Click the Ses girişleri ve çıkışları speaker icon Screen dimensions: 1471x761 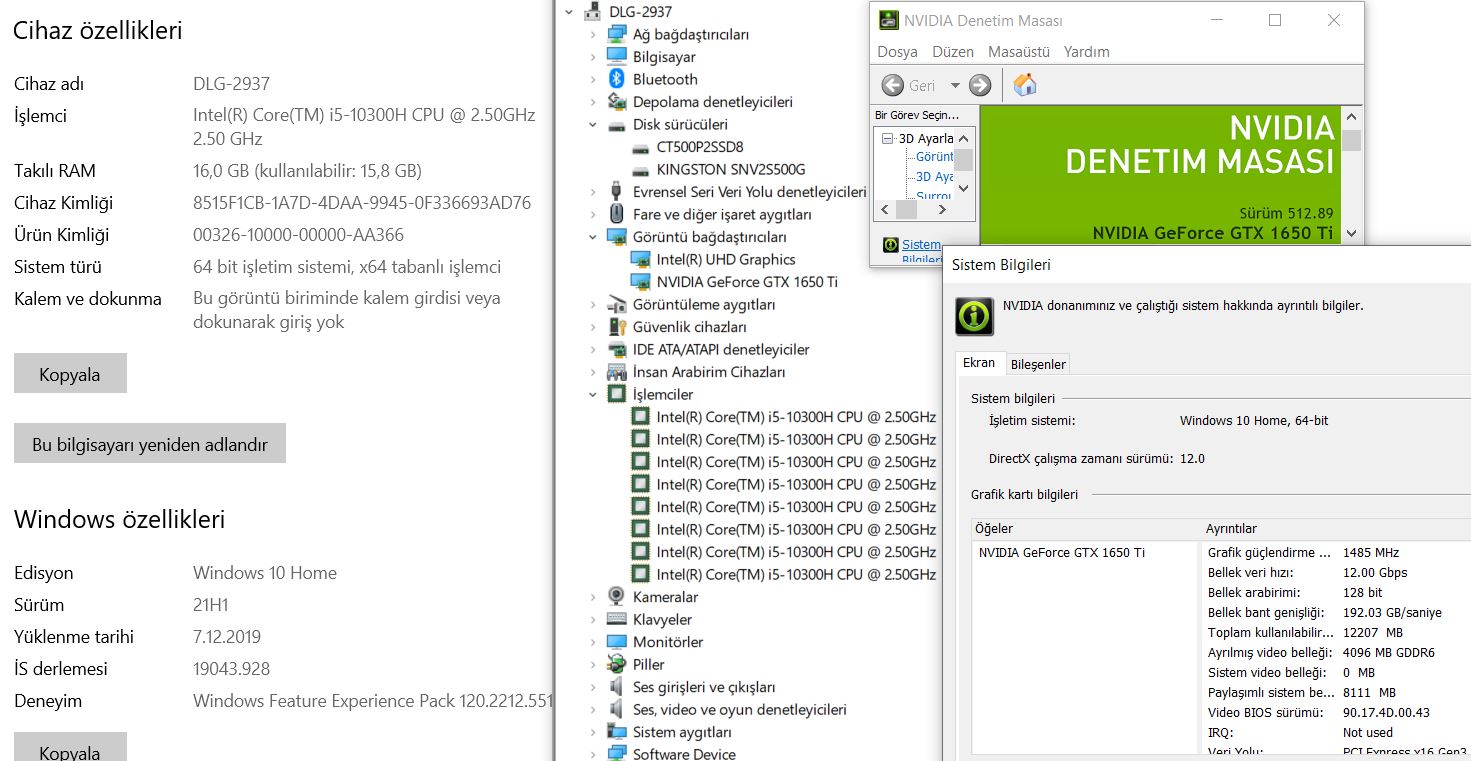click(x=617, y=687)
